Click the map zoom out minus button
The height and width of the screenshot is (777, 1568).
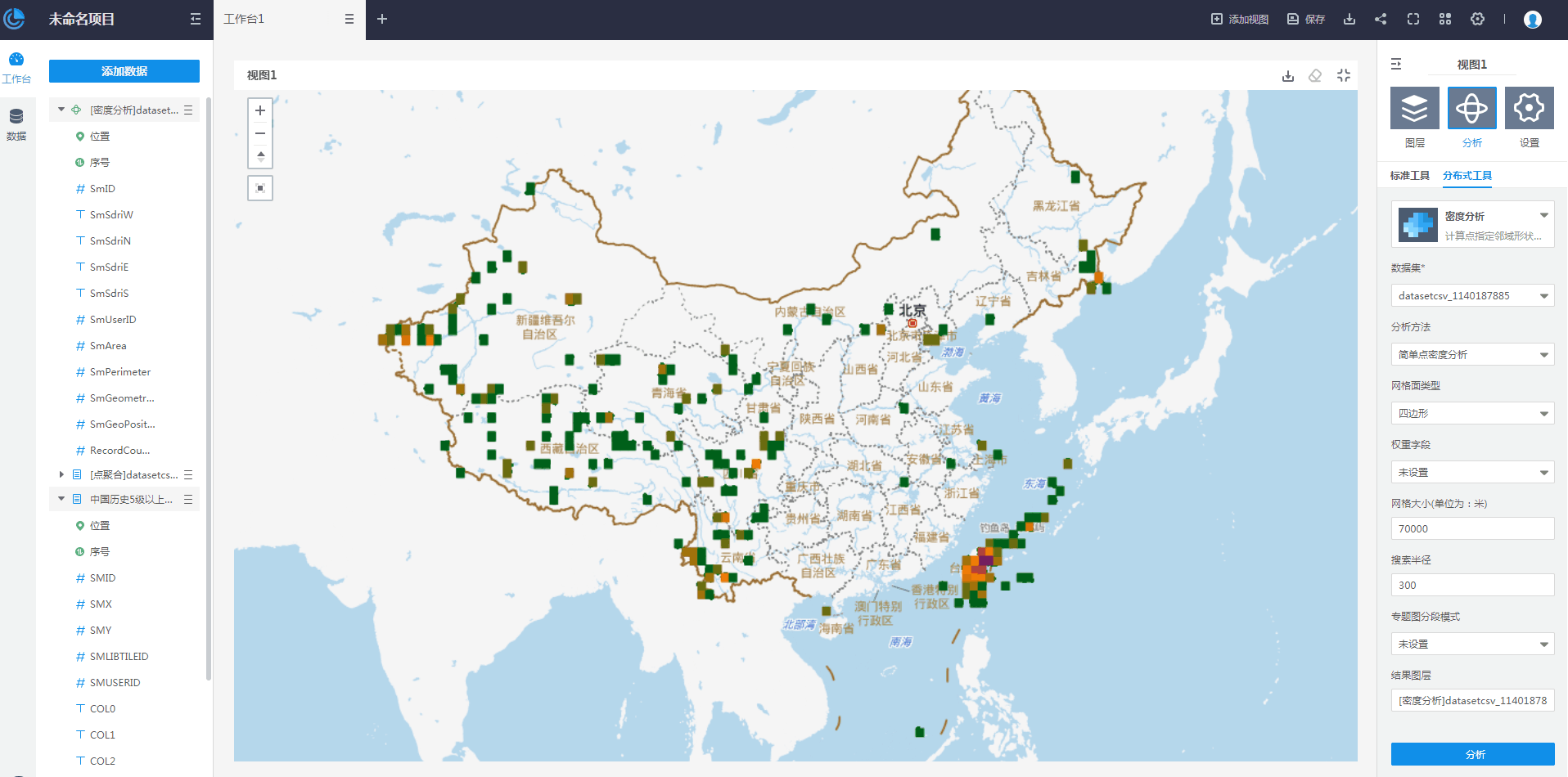pos(260,133)
